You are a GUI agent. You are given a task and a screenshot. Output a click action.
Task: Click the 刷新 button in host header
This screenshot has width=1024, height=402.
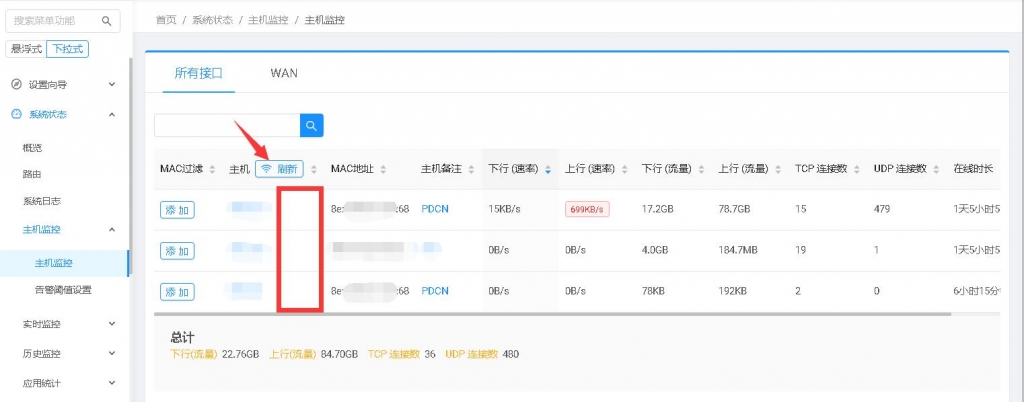click(279, 169)
